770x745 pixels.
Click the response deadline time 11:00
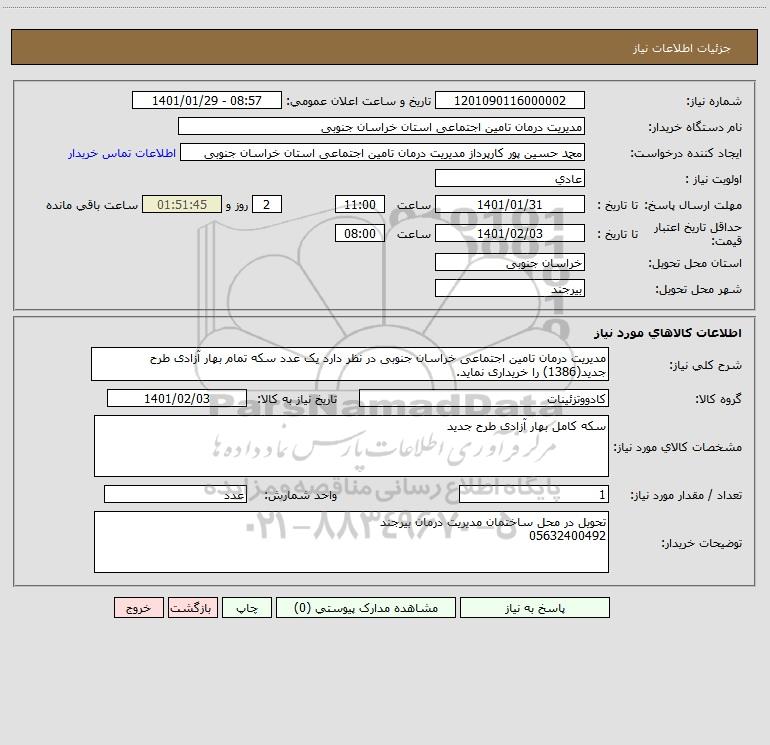359,204
